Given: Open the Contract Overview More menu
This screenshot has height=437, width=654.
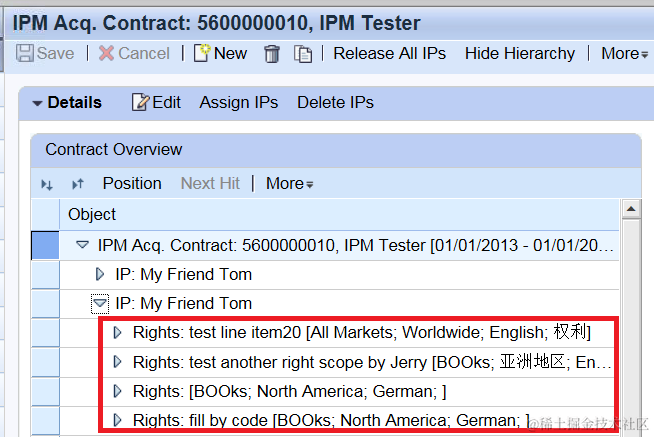Looking at the screenshot, I should 289,183.
